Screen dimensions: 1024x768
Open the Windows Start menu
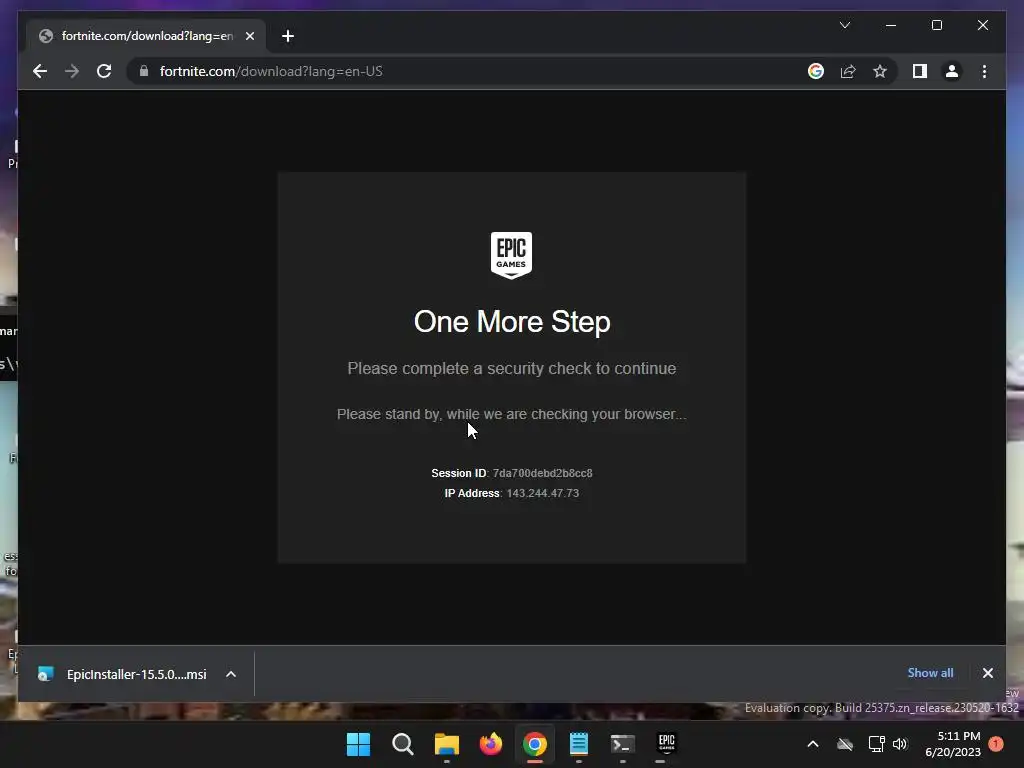359,744
